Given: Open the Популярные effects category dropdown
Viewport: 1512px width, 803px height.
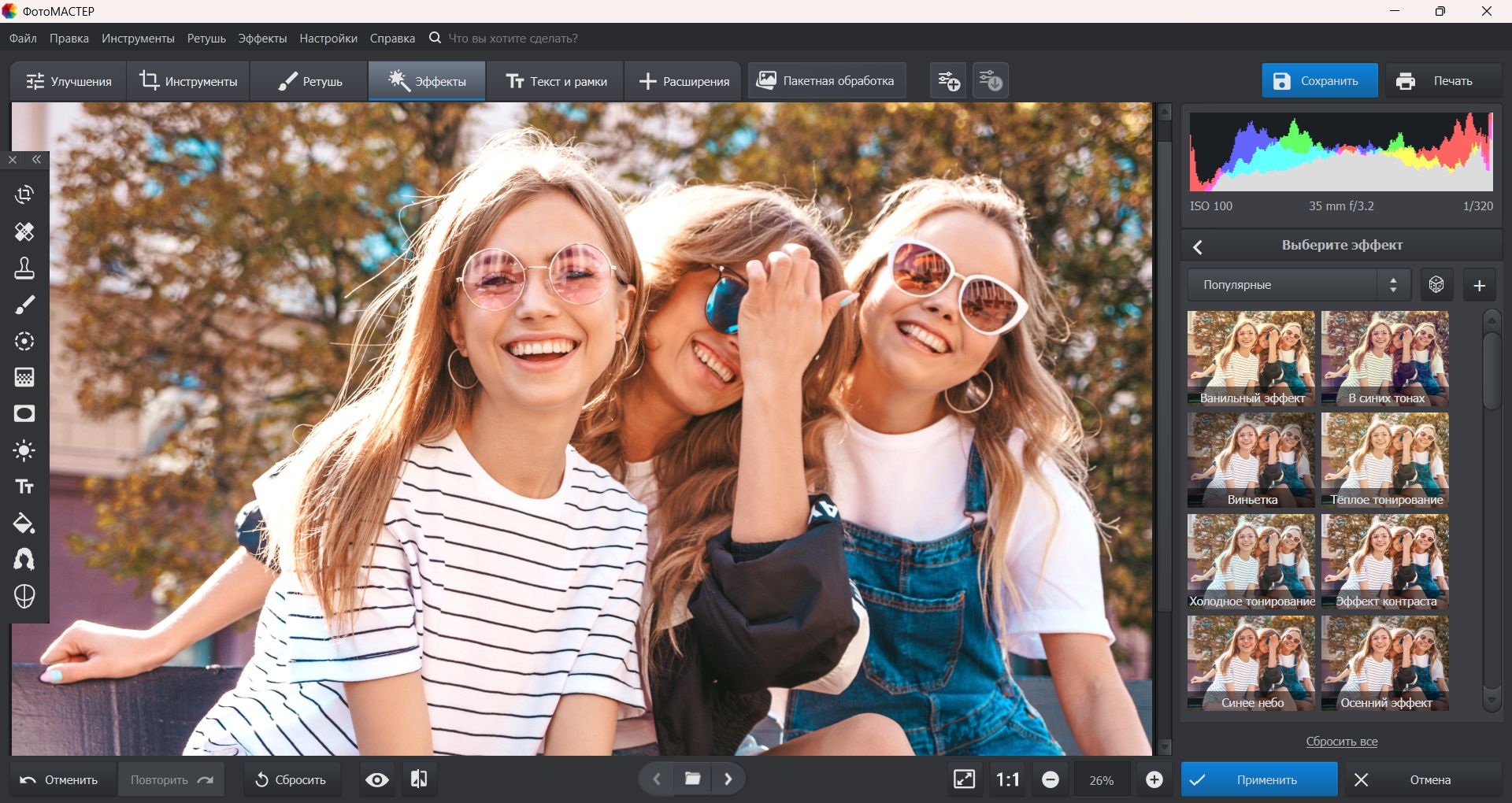Looking at the screenshot, I should (1299, 285).
